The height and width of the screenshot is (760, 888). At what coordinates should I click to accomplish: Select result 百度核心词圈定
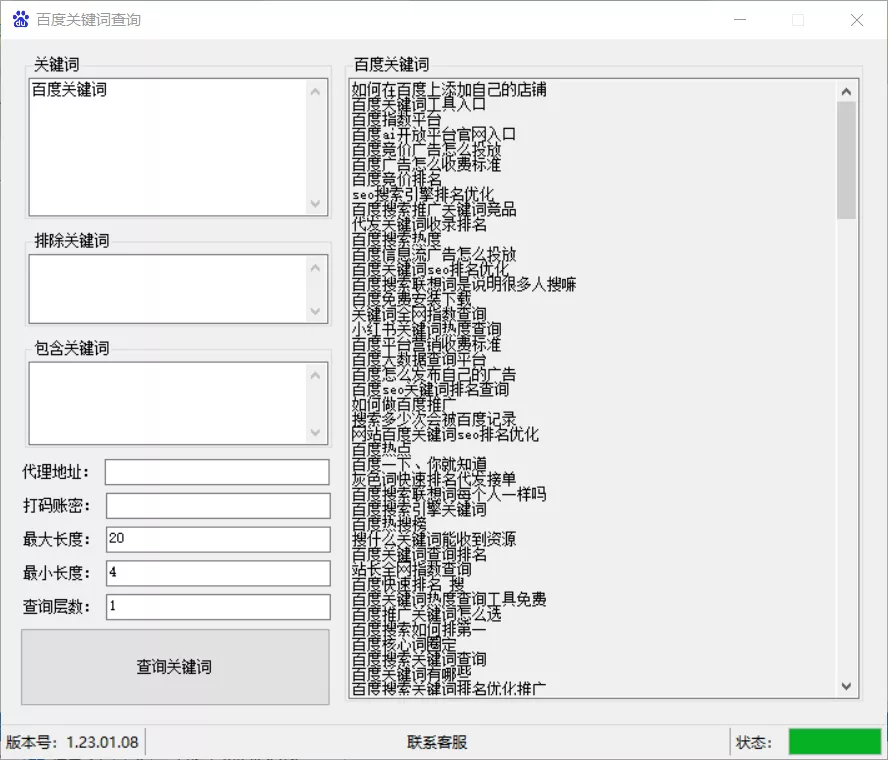pos(404,644)
